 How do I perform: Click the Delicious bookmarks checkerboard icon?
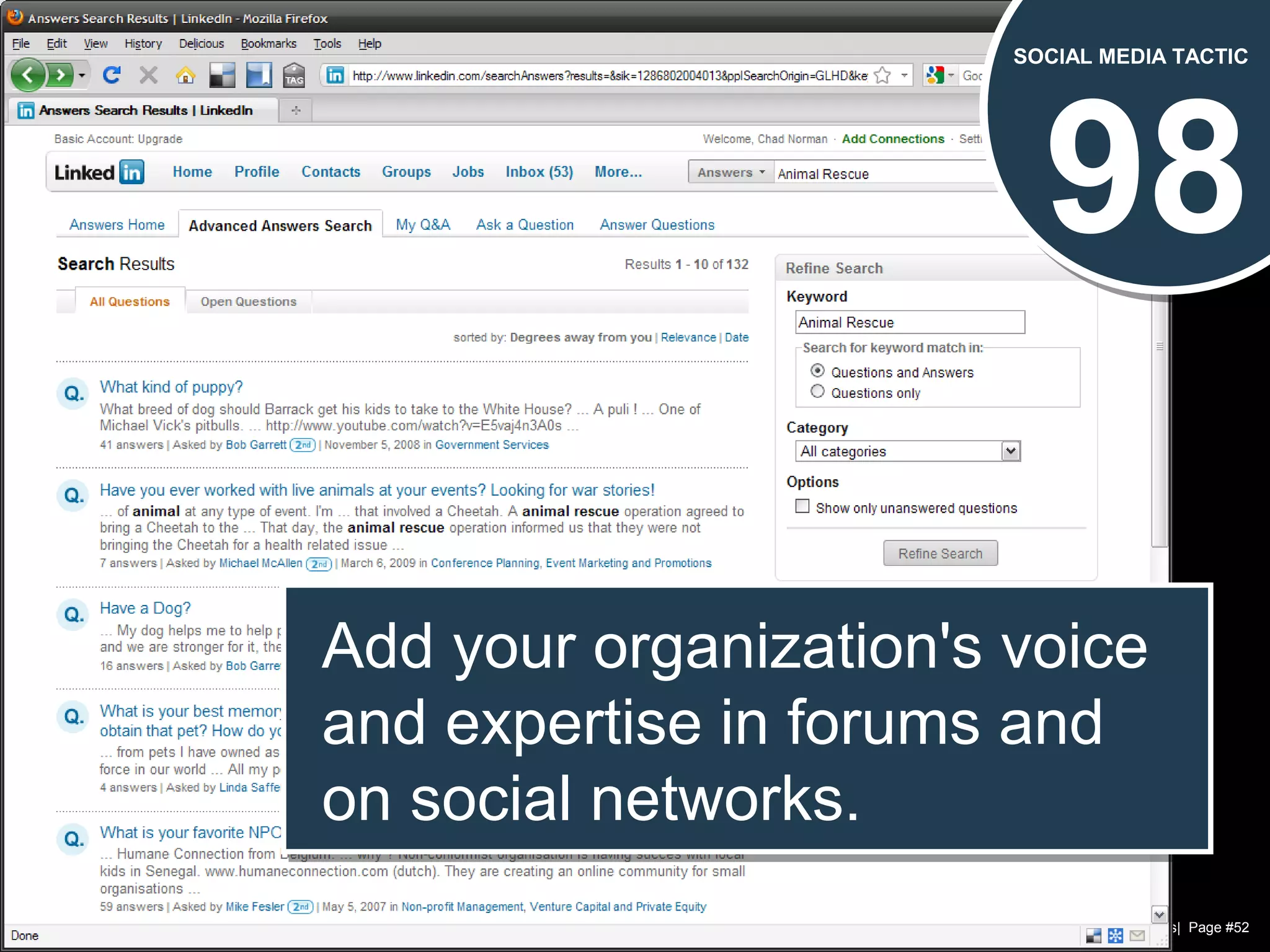(222, 76)
